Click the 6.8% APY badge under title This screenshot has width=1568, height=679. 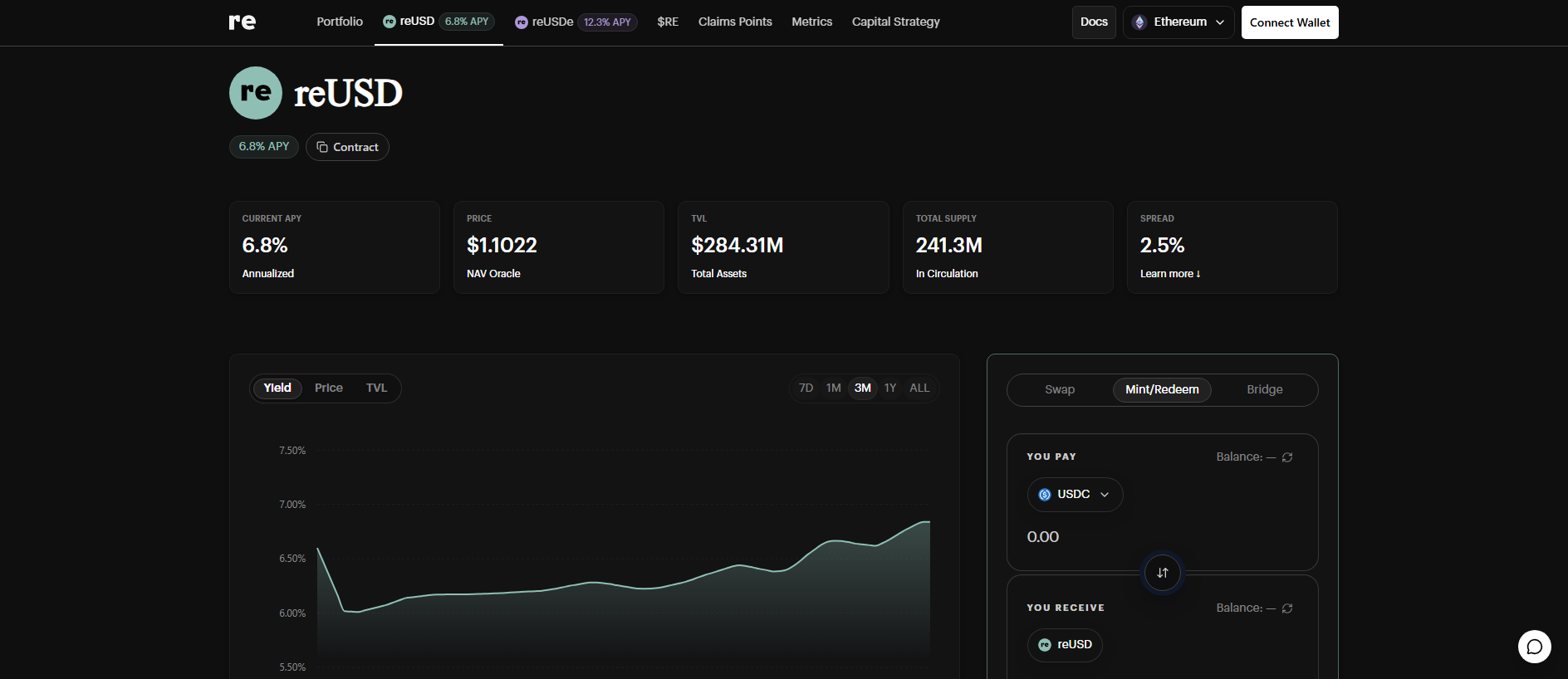point(264,147)
